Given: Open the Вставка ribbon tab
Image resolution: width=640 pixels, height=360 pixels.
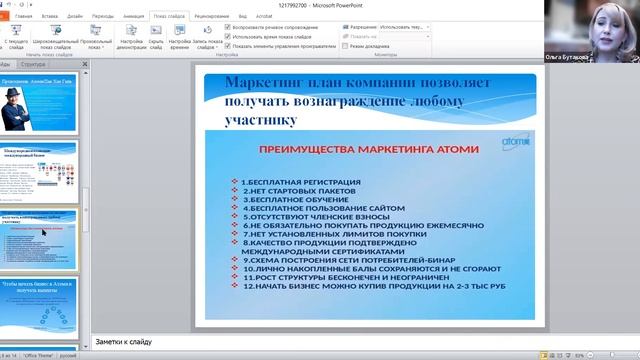Looking at the screenshot, I should (x=50, y=16).
